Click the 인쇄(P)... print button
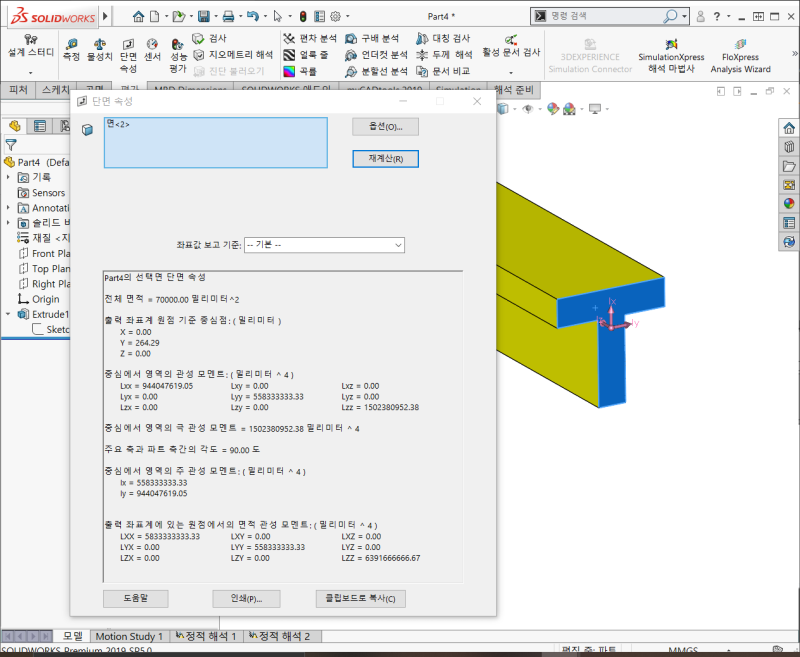This screenshot has width=800, height=657. tap(246, 598)
